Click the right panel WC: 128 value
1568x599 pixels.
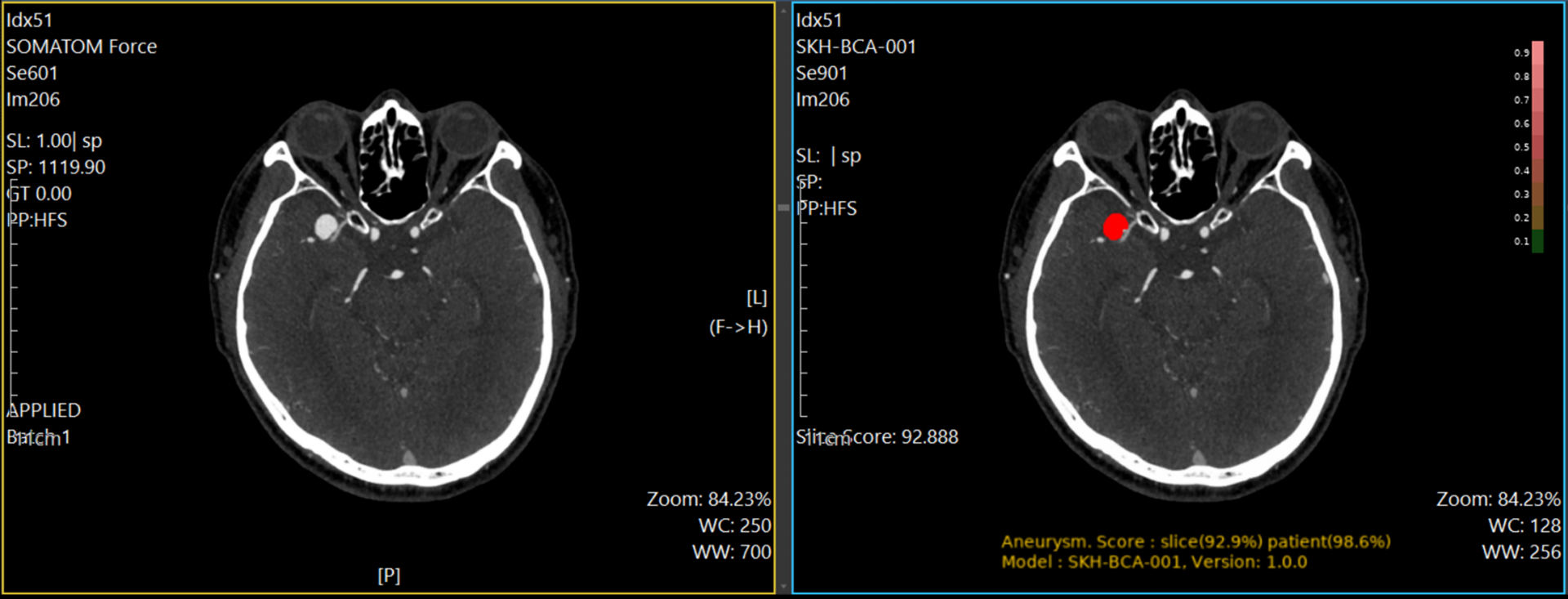[1524, 525]
